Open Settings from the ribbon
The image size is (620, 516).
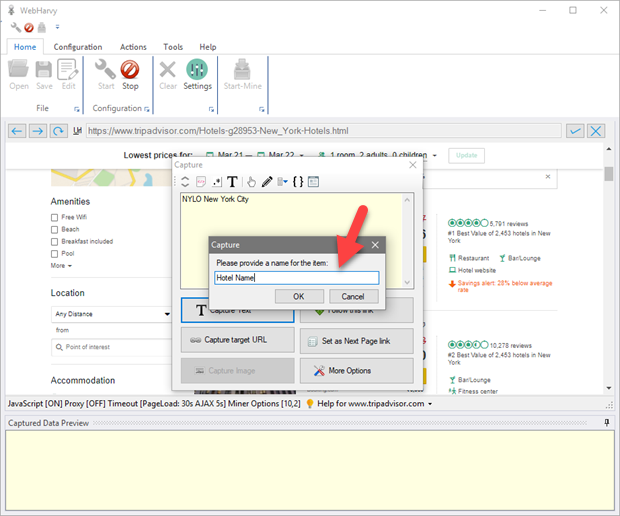click(x=197, y=74)
